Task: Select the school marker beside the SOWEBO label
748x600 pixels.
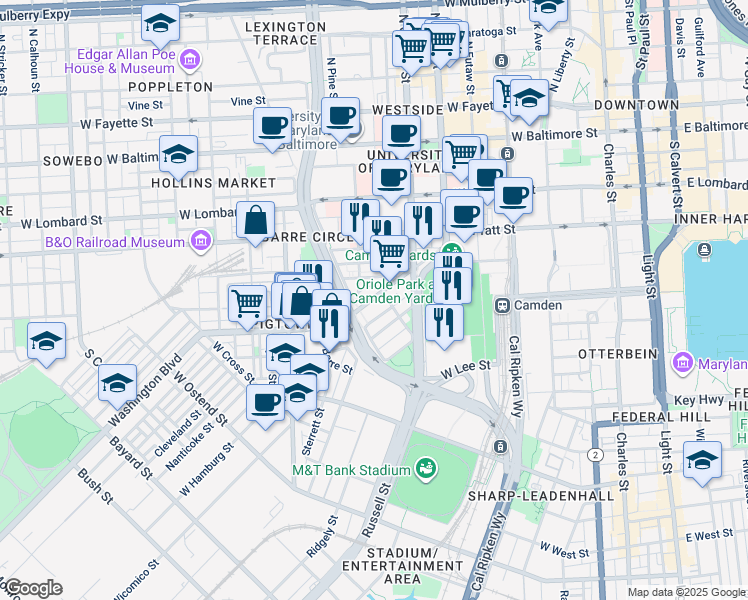Action: 178,156
